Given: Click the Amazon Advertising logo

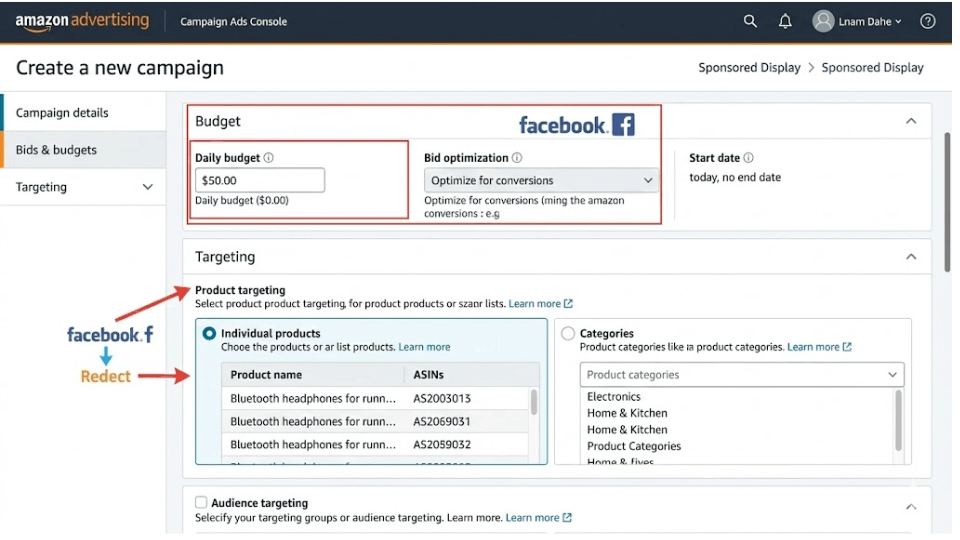Looking at the screenshot, I should click(82, 21).
